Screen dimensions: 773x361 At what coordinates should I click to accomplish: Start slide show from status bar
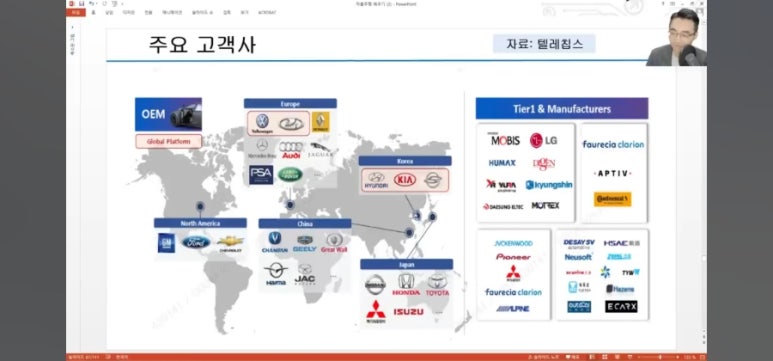click(630, 357)
